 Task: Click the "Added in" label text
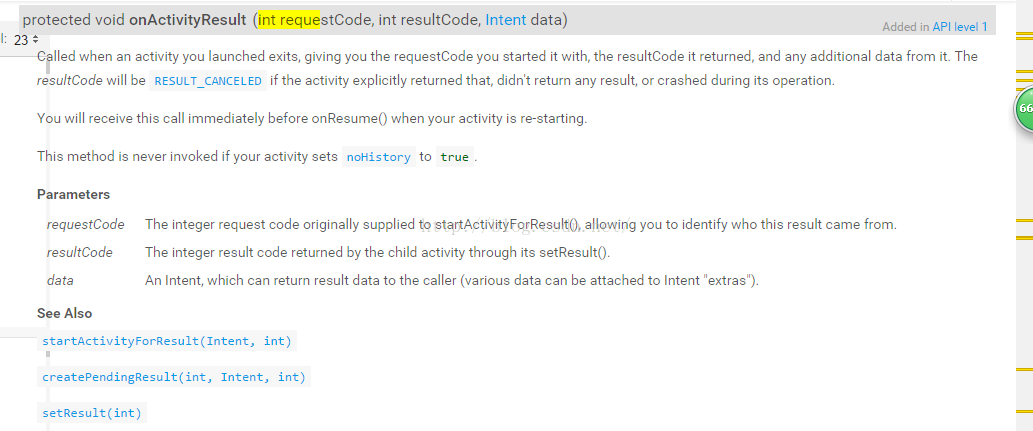coord(906,27)
